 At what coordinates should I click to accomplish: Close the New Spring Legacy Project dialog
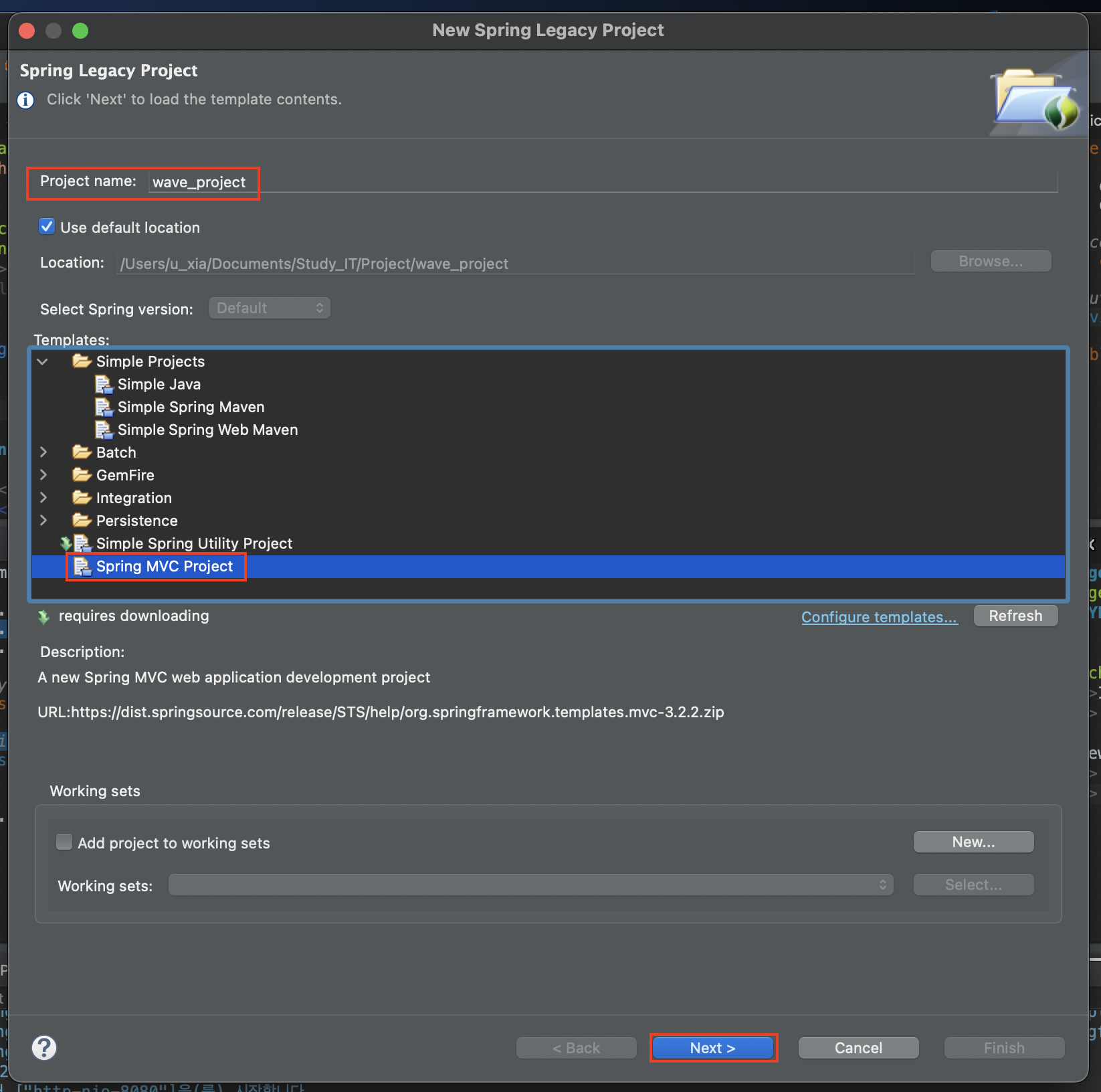(27, 30)
